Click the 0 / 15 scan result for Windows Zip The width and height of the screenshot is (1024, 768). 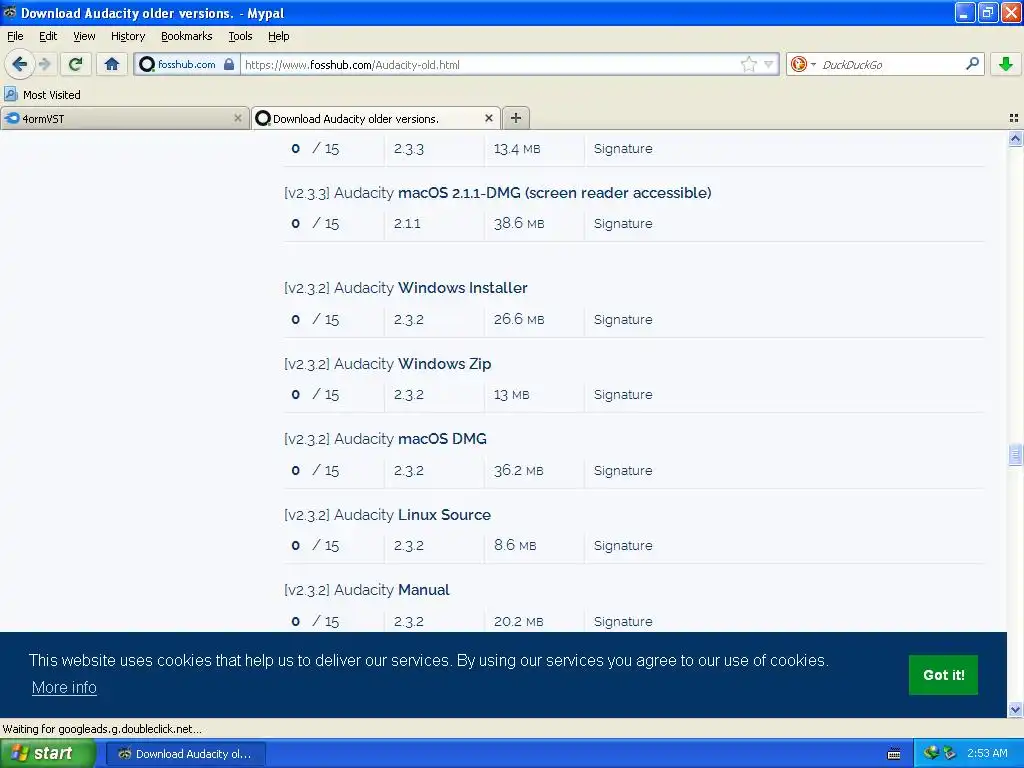coord(315,394)
